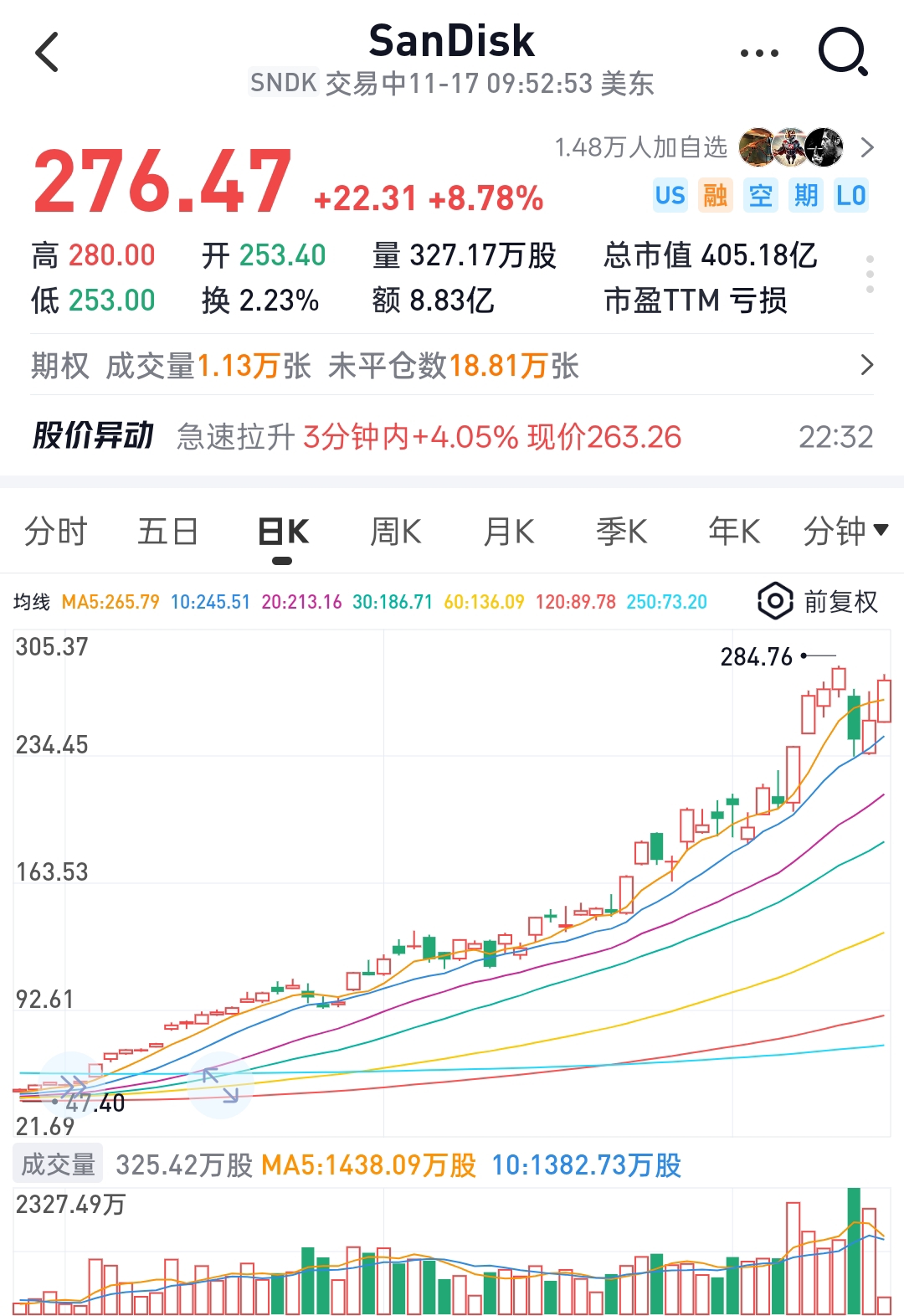This screenshot has width=904, height=1316.
Task: Open the 股价异动 price alert row
Action: click(x=452, y=436)
